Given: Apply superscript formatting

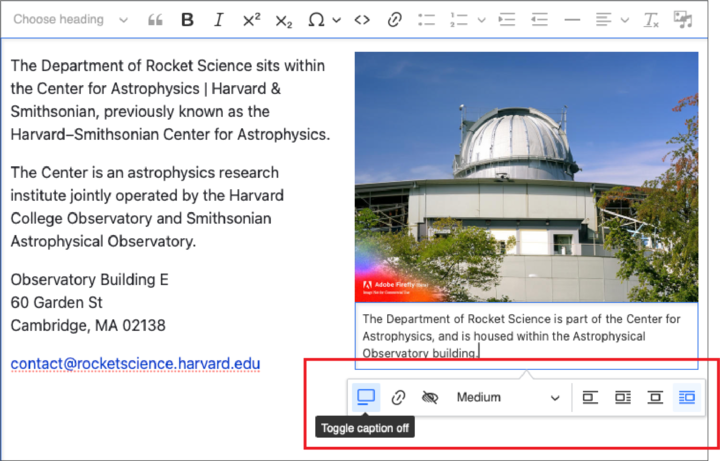Looking at the screenshot, I should click(251, 20).
